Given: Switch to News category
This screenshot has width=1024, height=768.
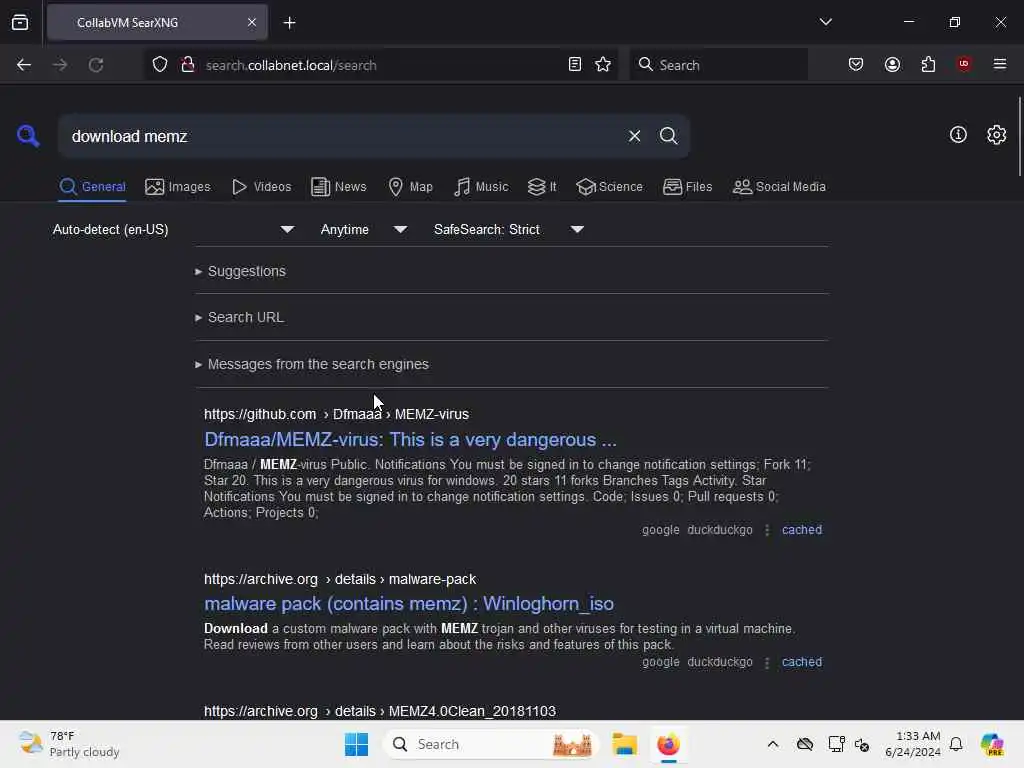Looking at the screenshot, I should click(x=338, y=187).
